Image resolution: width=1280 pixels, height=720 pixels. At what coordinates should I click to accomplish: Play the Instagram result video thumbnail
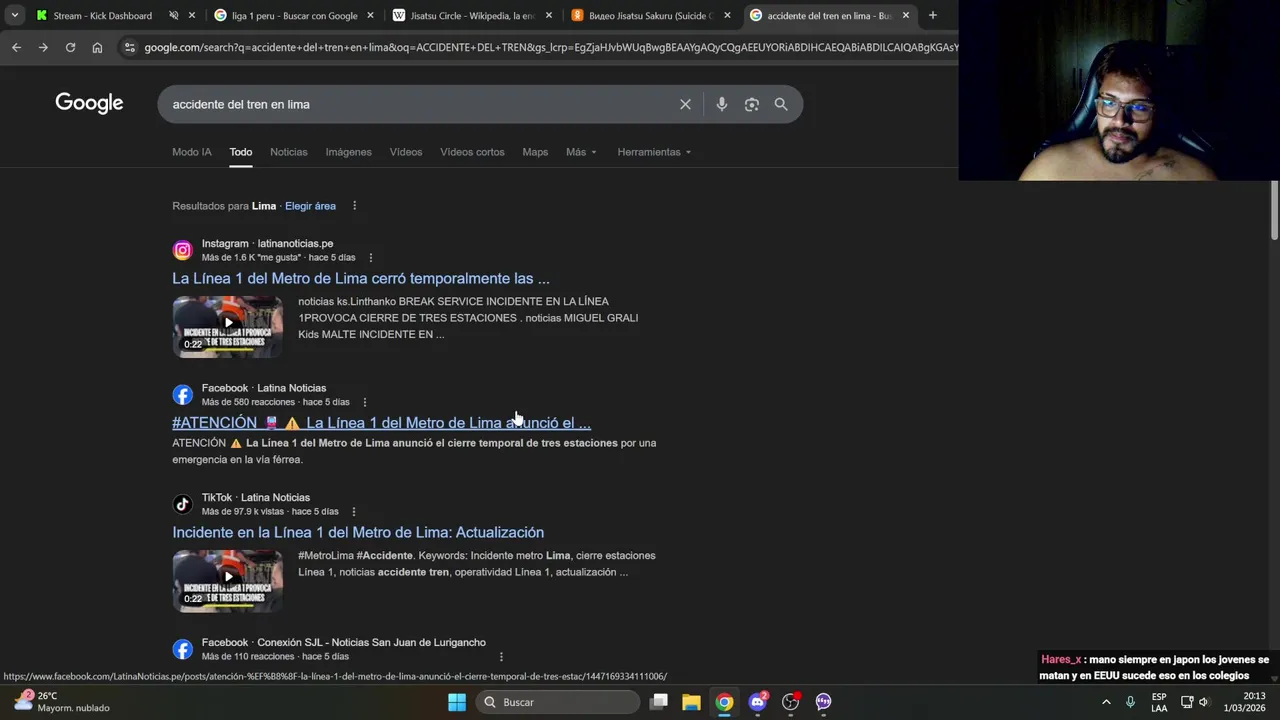(228, 326)
